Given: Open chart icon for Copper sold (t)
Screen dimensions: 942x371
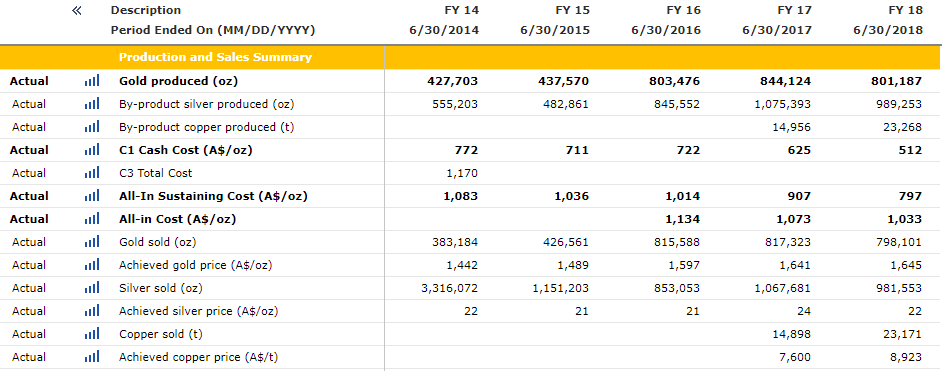Looking at the screenshot, I should click(x=92, y=334).
